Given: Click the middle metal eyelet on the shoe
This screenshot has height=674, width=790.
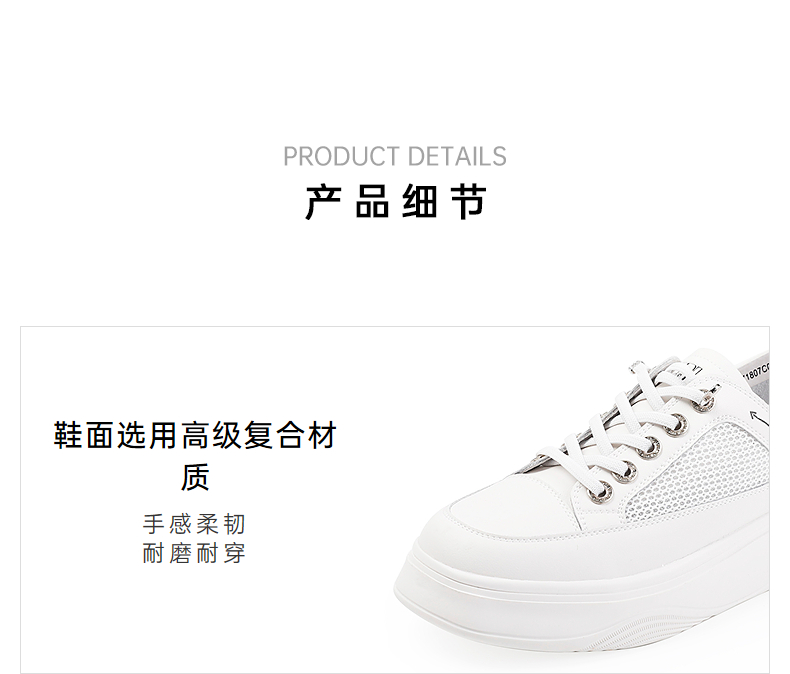Looking at the screenshot, I should 649,449.
